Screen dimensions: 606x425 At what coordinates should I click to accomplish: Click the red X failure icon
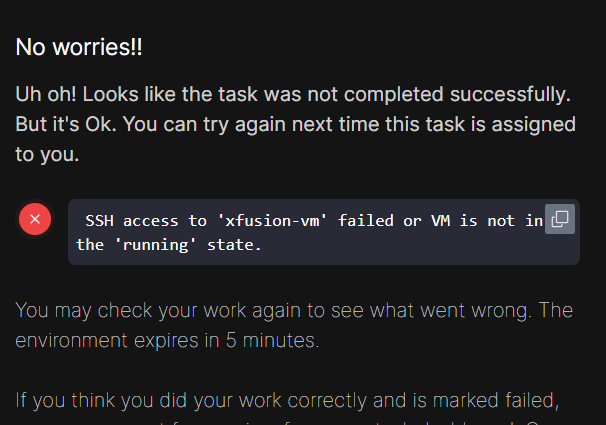[x=35, y=219]
